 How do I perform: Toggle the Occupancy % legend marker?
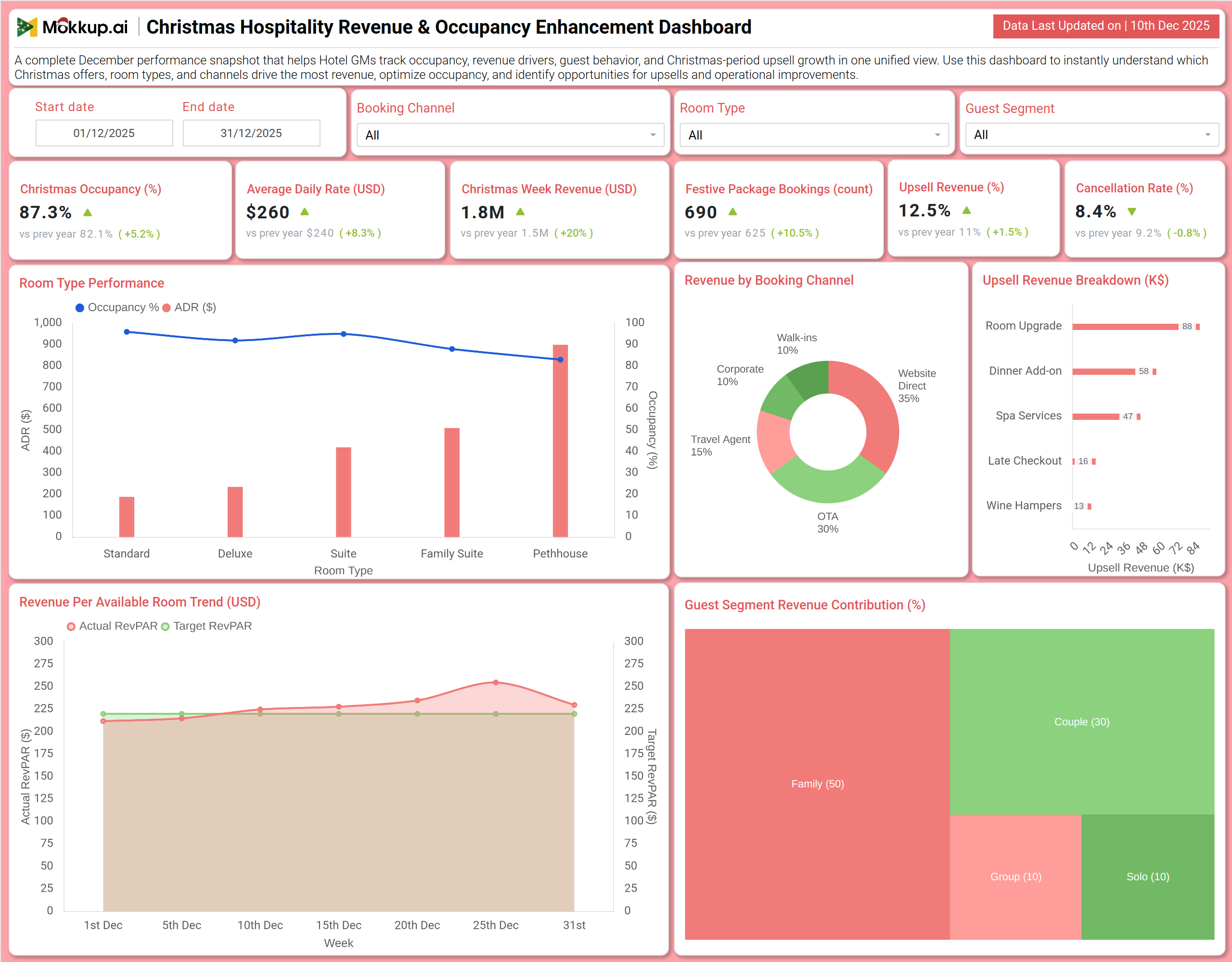tap(79, 308)
